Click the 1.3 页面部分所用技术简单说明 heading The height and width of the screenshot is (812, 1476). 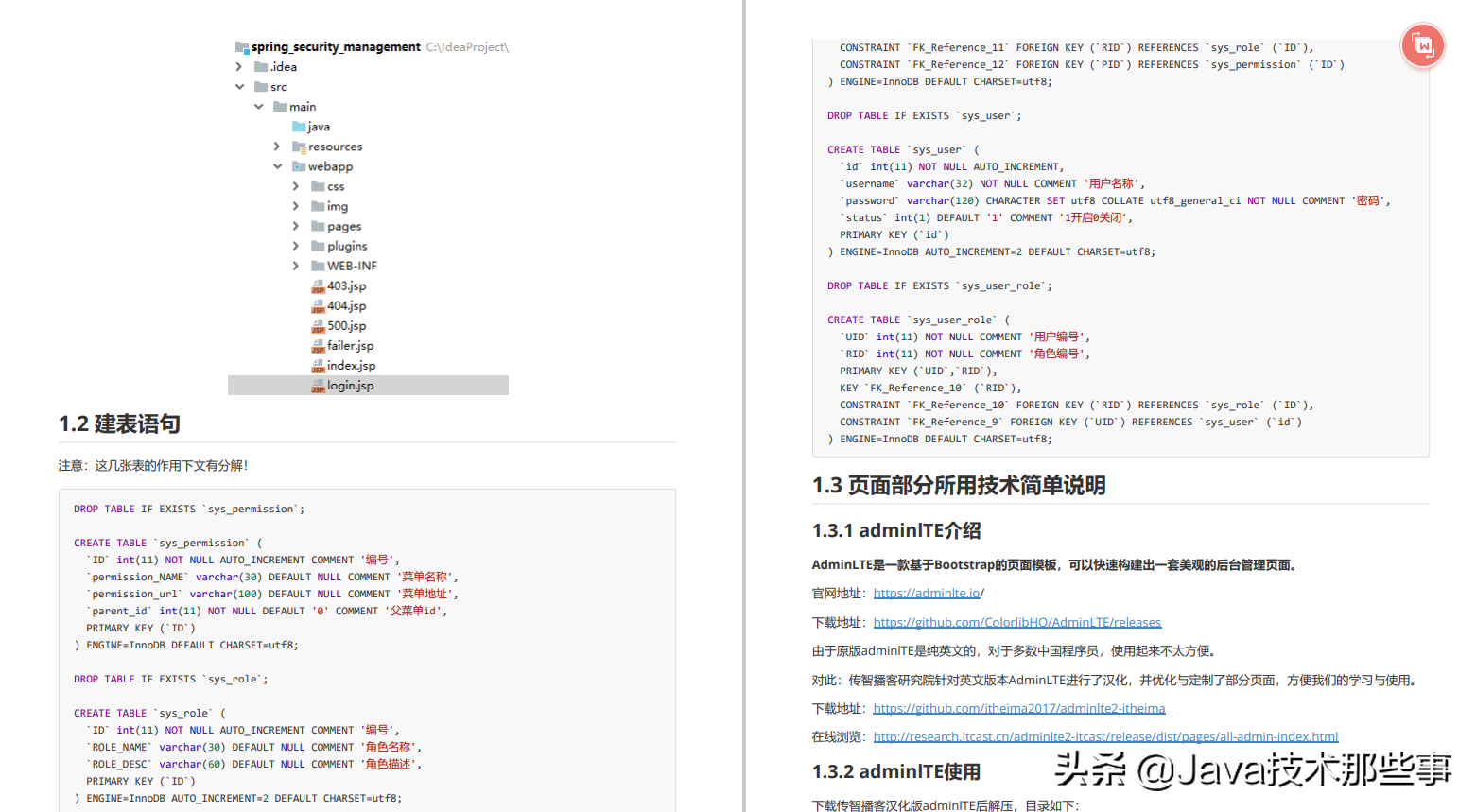point(959,486)
